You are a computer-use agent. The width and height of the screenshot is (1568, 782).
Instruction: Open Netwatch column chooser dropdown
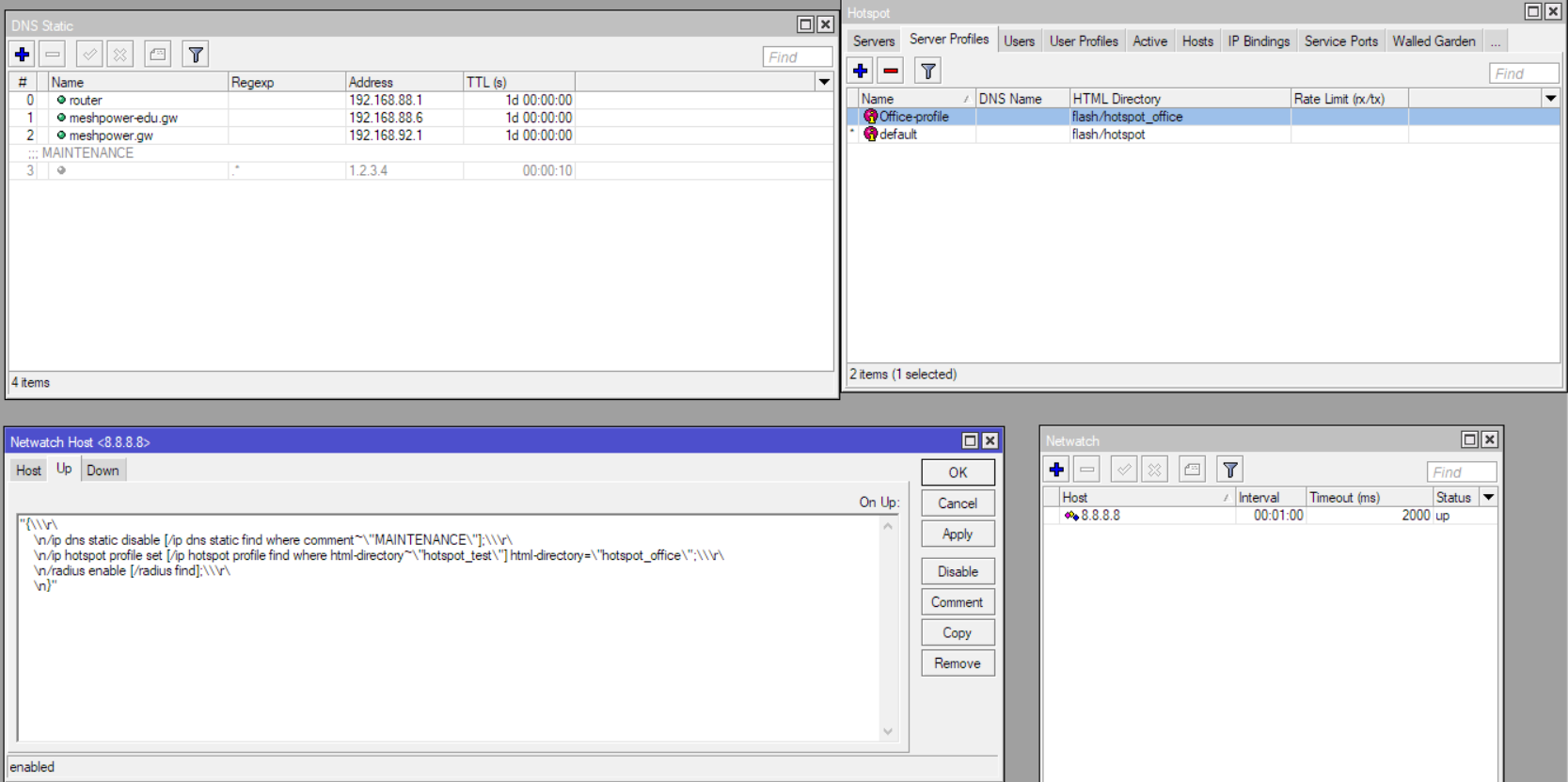tap(1488, 497)
